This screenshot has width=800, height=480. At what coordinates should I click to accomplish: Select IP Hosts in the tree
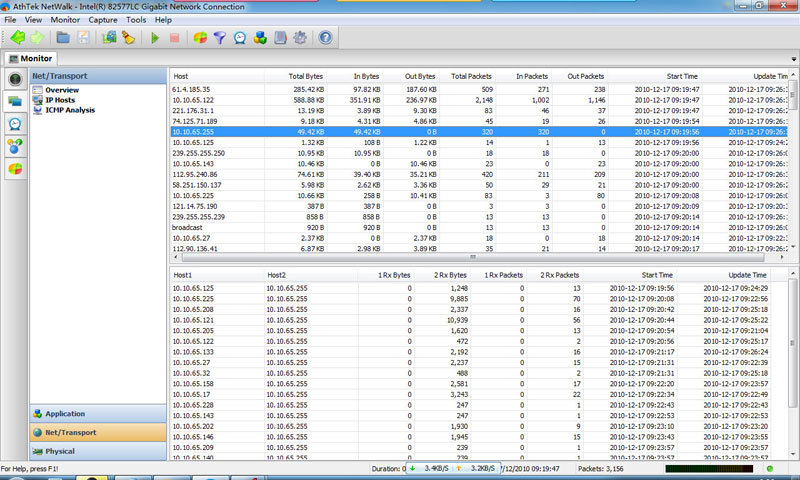click(60, 100)
